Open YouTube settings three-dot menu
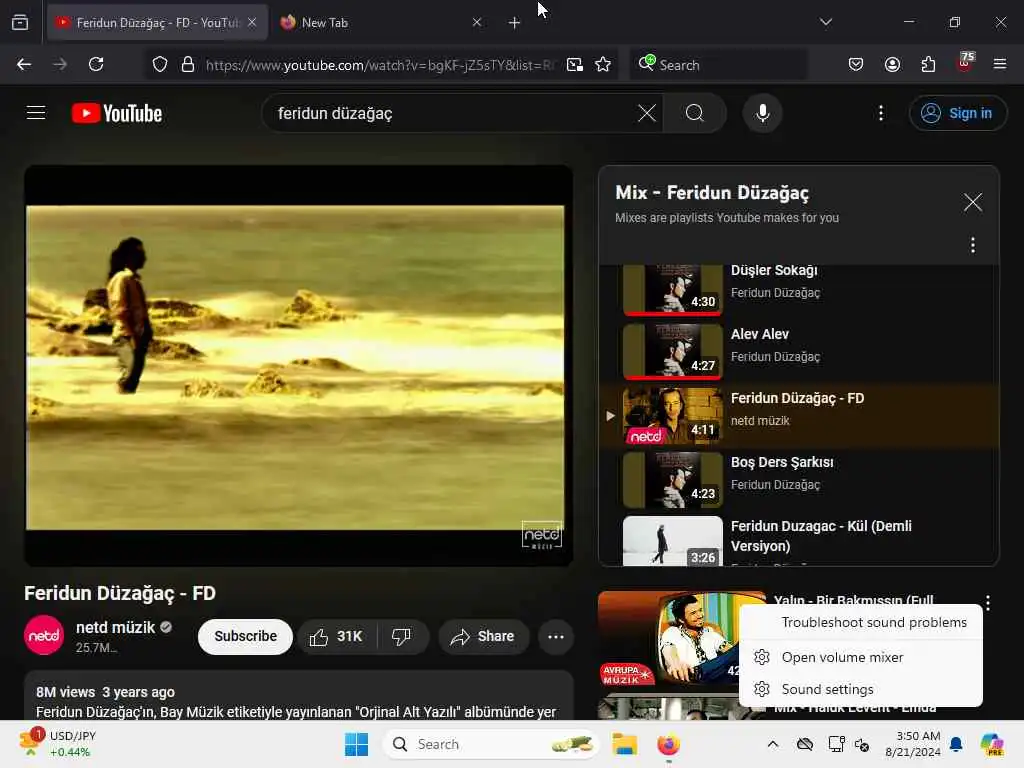Viewport: 1024px width, 768px height. [x=880, y=113]
